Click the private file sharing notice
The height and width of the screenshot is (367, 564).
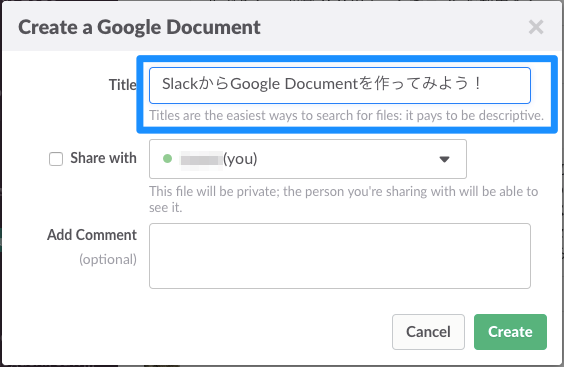344,199
